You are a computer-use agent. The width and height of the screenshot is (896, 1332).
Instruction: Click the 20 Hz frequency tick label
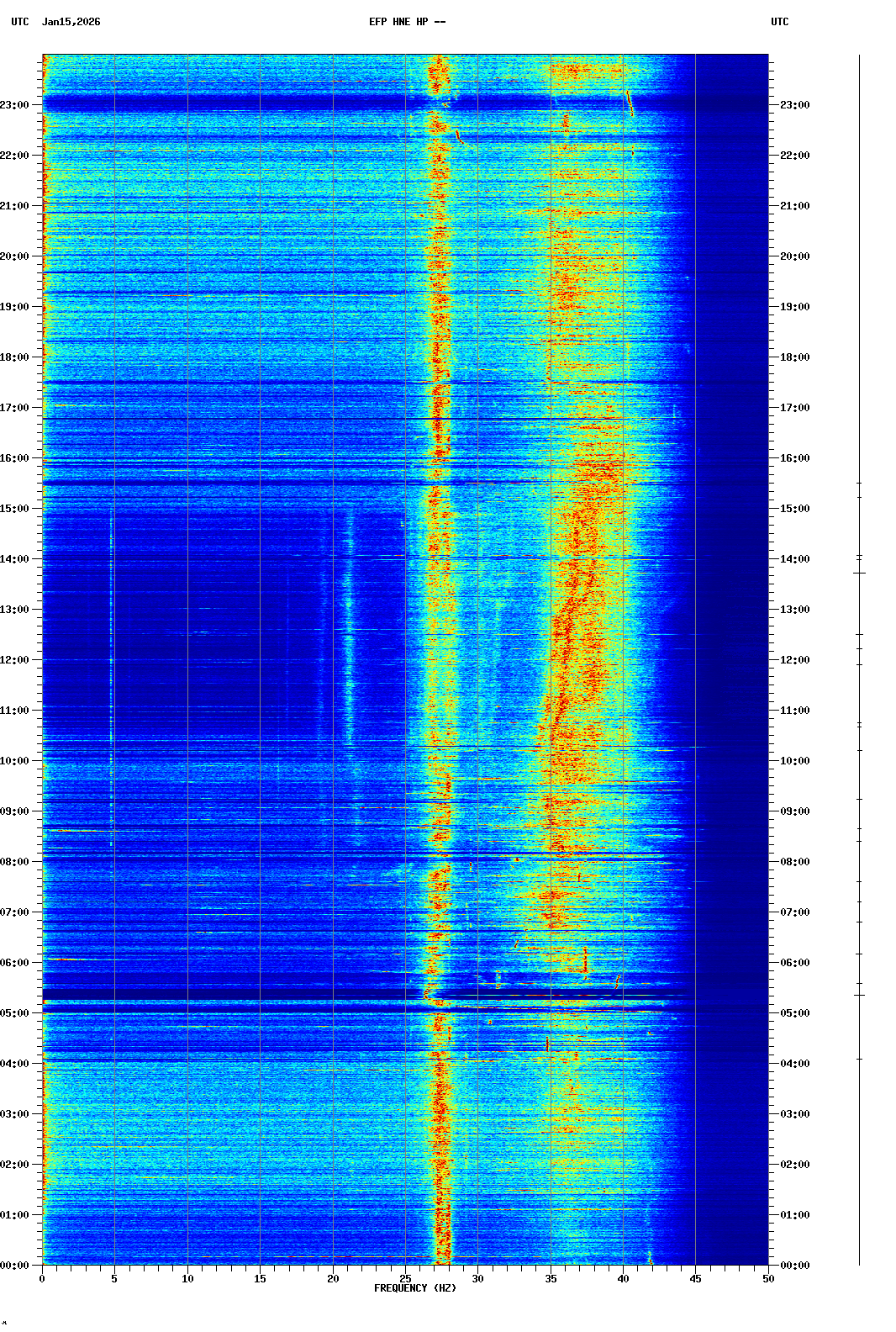pos(333,1279)
